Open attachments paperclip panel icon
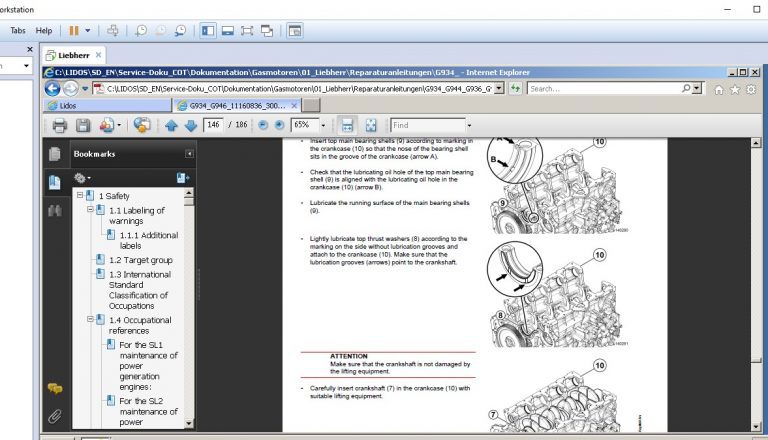Image resolution: width=768 pixels, height=440 pixels. [55, 416]
